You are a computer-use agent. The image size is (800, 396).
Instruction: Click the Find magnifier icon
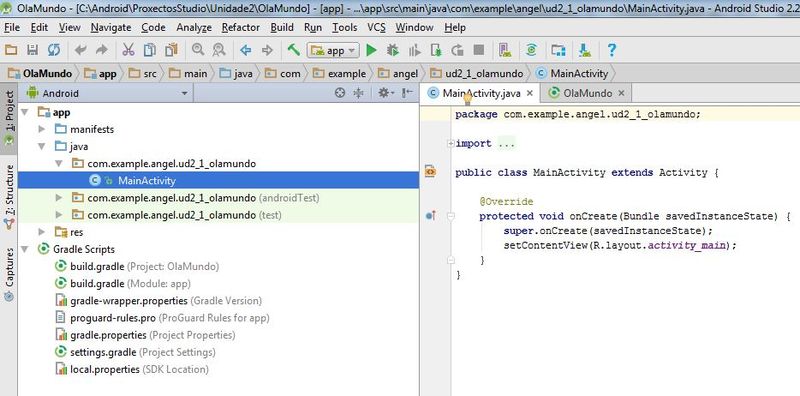pyautogui.click(x=197, y=50)
